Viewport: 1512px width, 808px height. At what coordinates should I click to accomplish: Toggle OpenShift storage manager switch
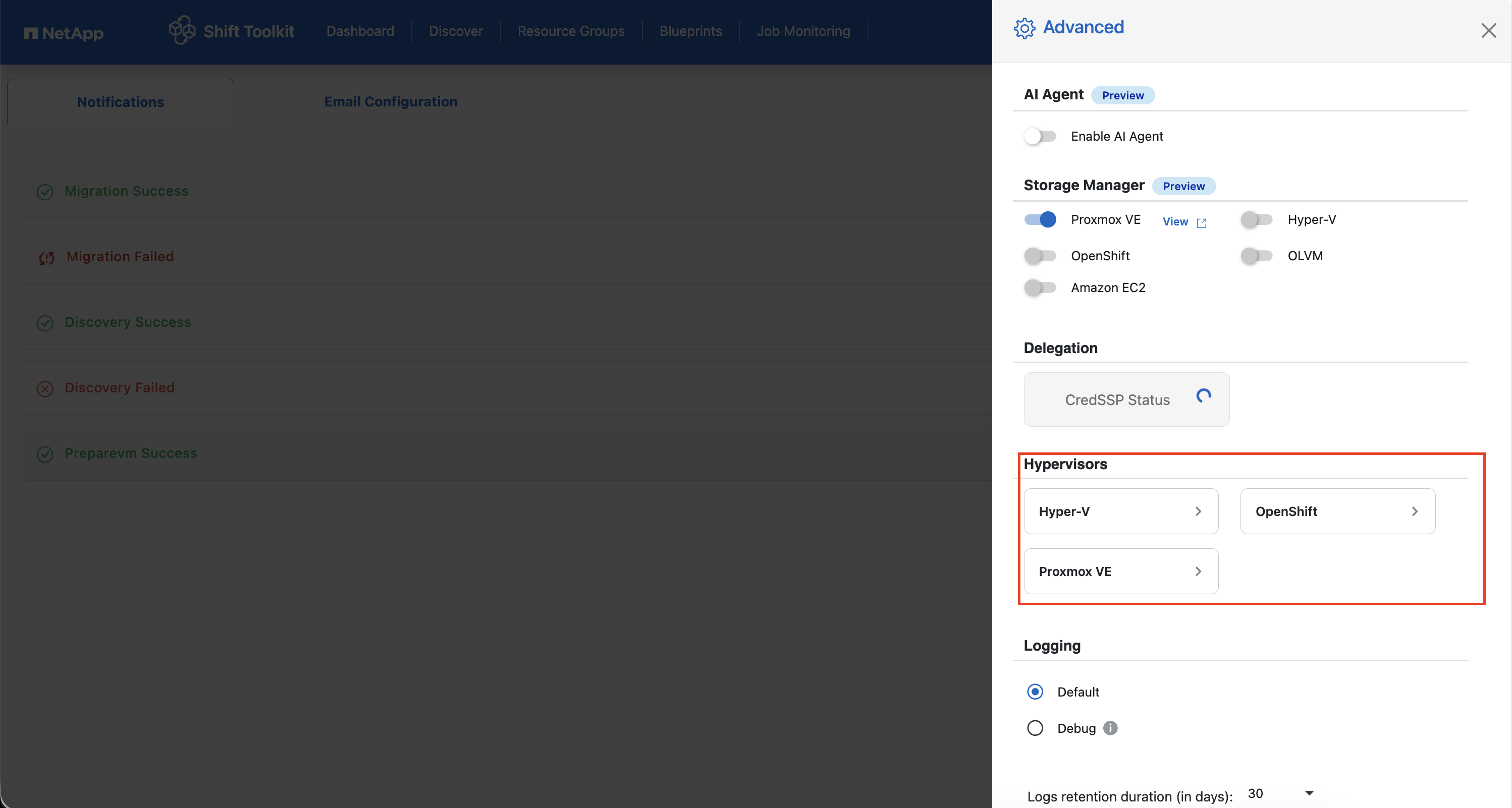click(x=1040, y=256)
